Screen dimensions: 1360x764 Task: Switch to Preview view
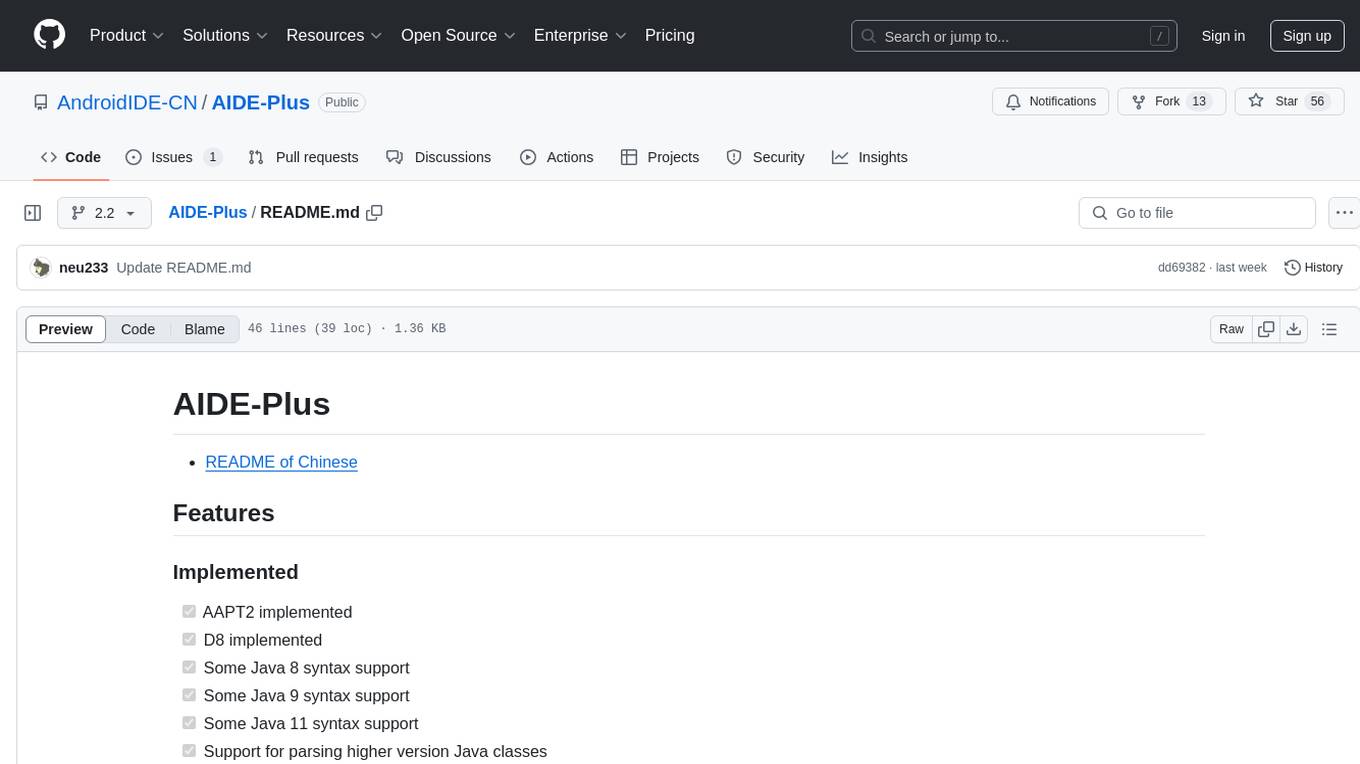66,329
